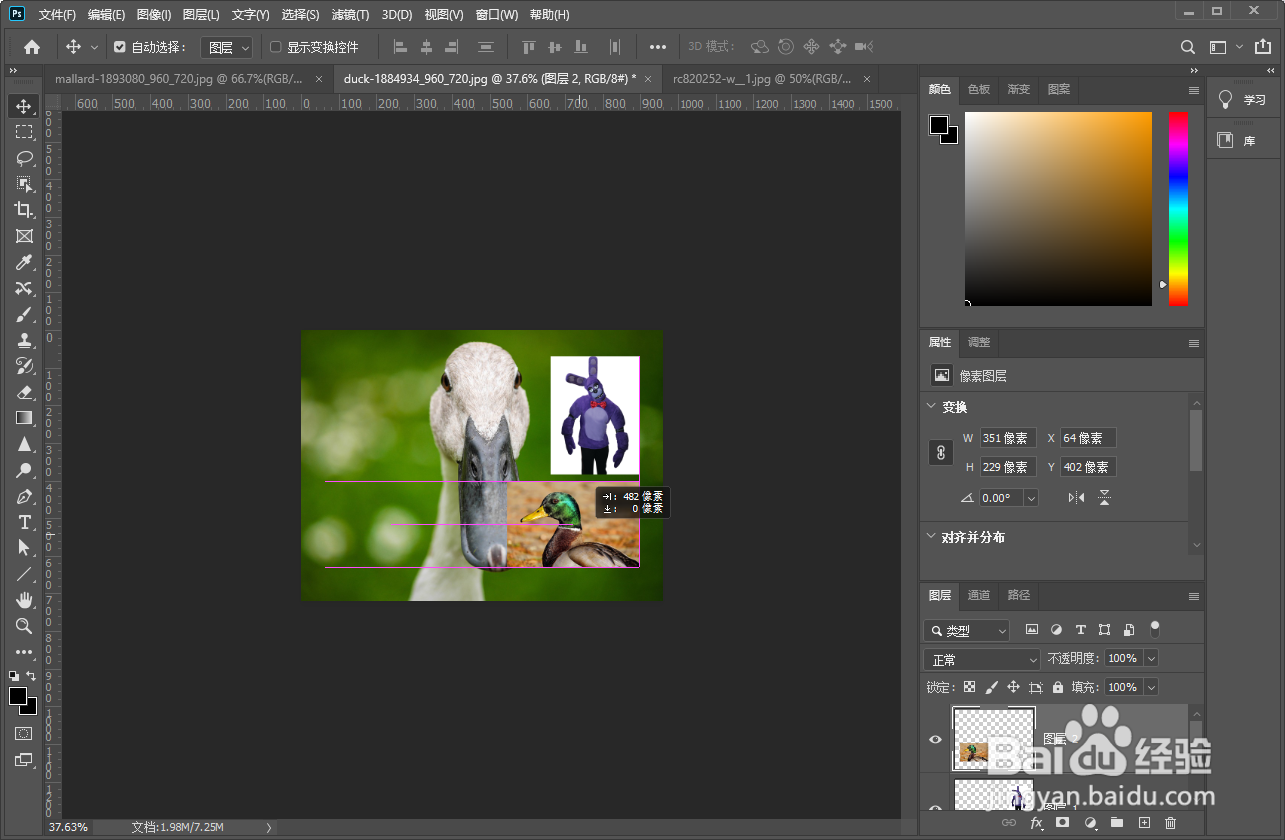Select the Pen tool

pyautogui.click(x=24, y=496)
